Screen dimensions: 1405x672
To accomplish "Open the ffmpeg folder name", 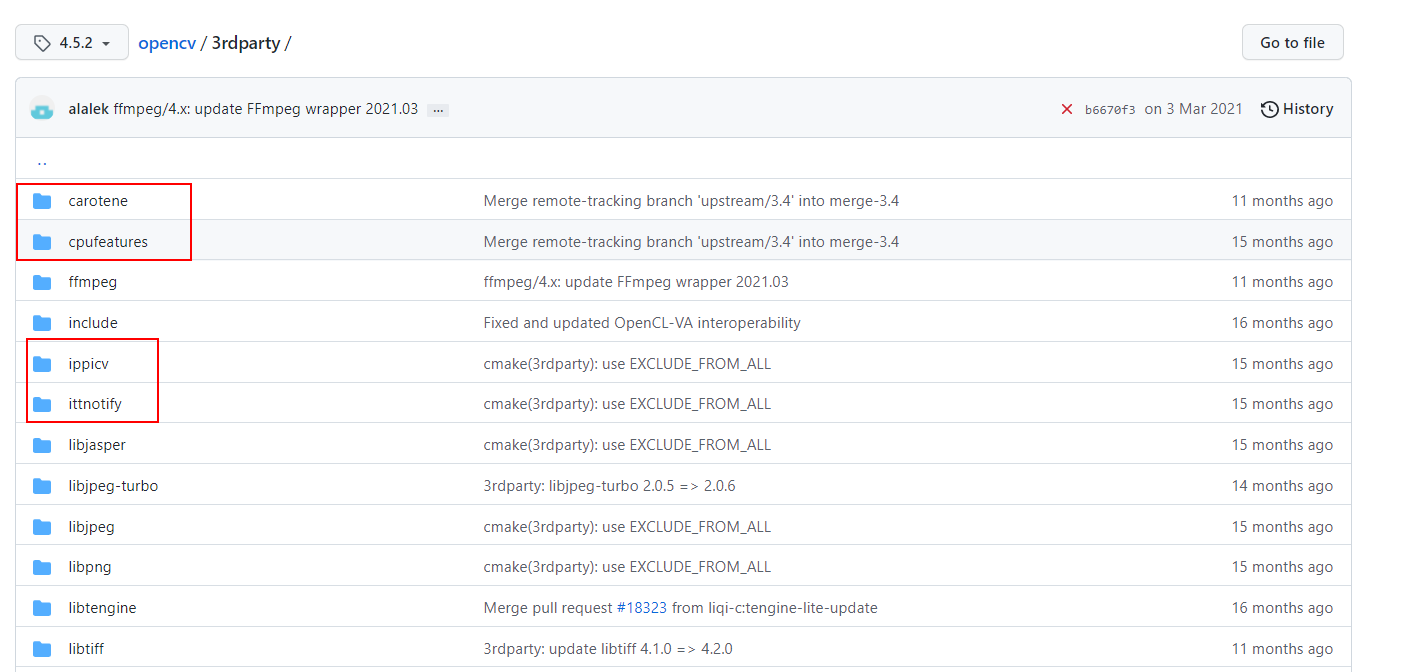I will (93, 282).
